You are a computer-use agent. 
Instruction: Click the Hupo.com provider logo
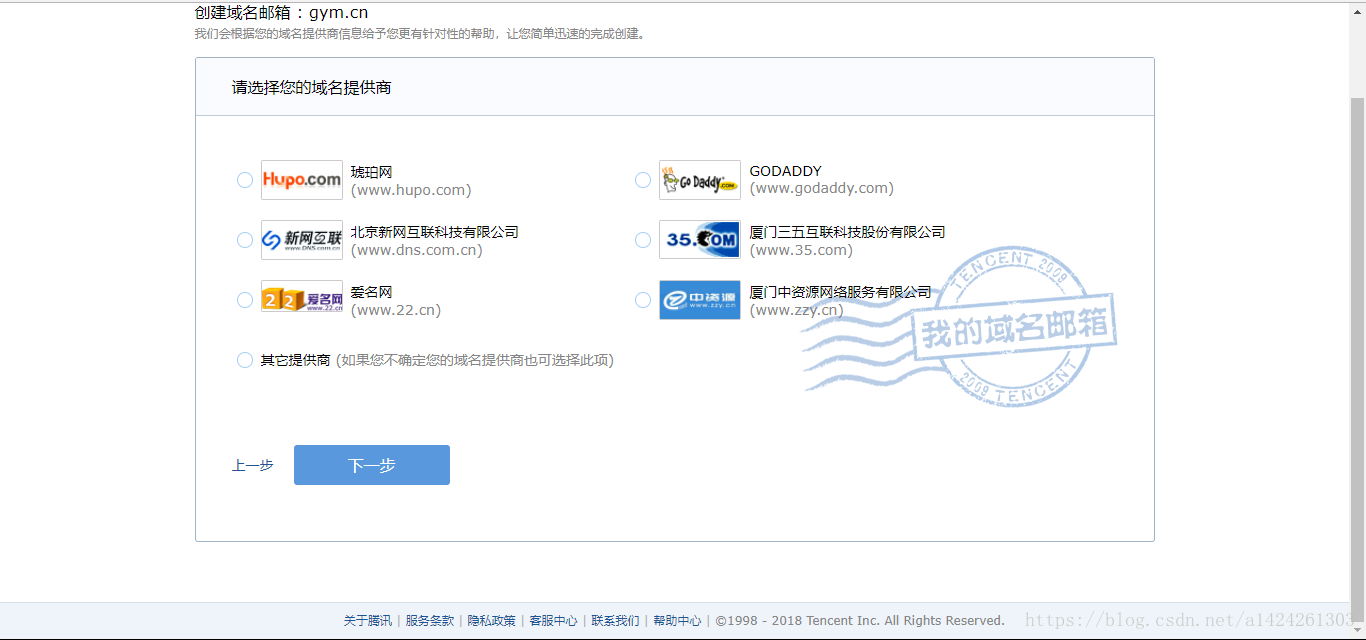point(302,180)
